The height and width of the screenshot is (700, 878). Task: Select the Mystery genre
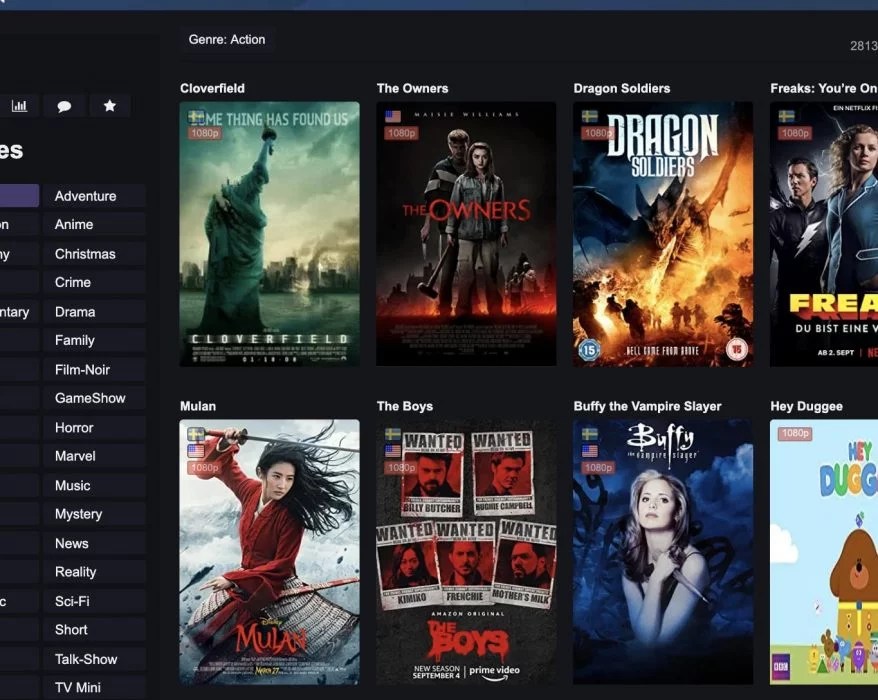coord(94,514)
